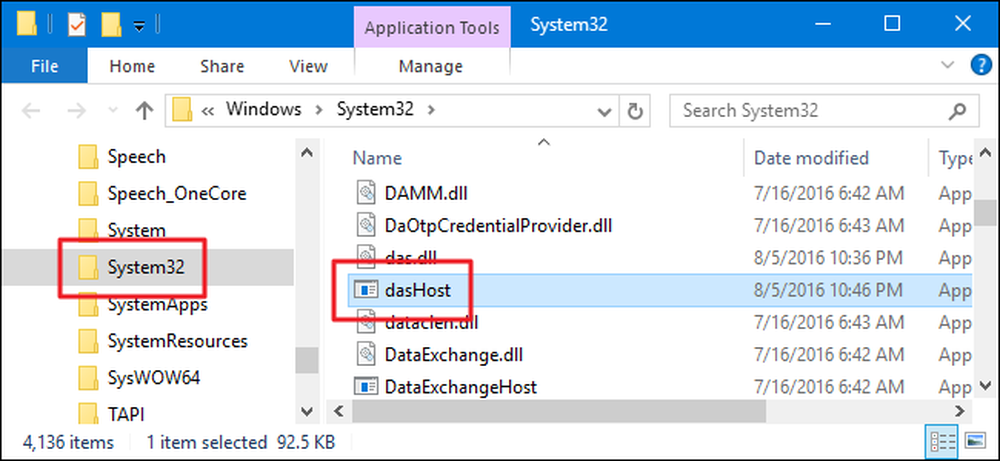Screen dimensions: 1000x461
Task: Expand the hidden breadcrumb path chevrons
Action: pos(207,110)
